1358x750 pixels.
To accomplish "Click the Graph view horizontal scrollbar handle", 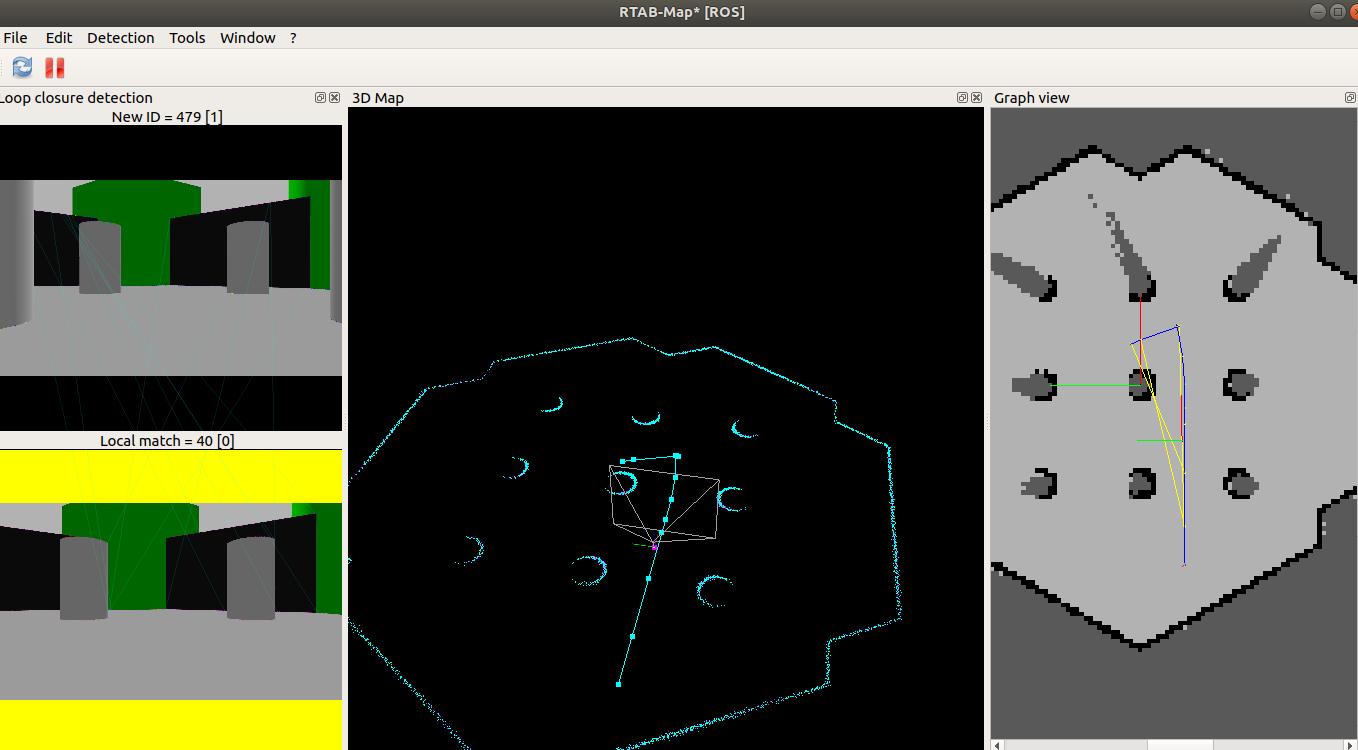I will point(1179,744).
